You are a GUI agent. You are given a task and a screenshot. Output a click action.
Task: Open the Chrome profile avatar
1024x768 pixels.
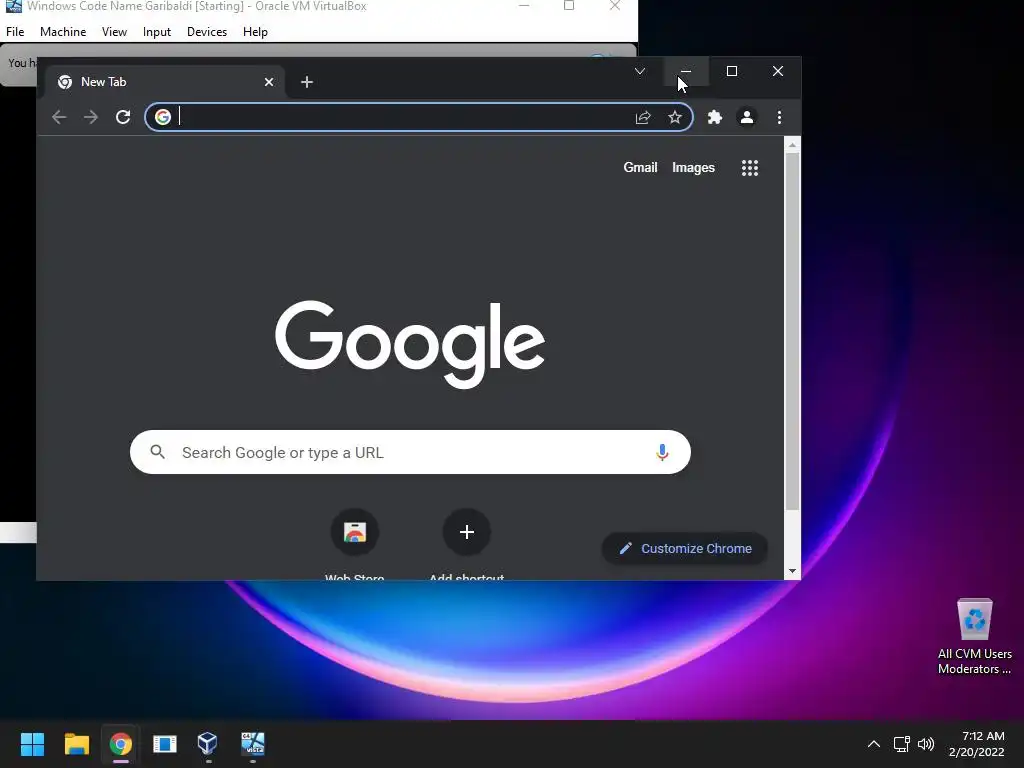[x=747, y=118]
